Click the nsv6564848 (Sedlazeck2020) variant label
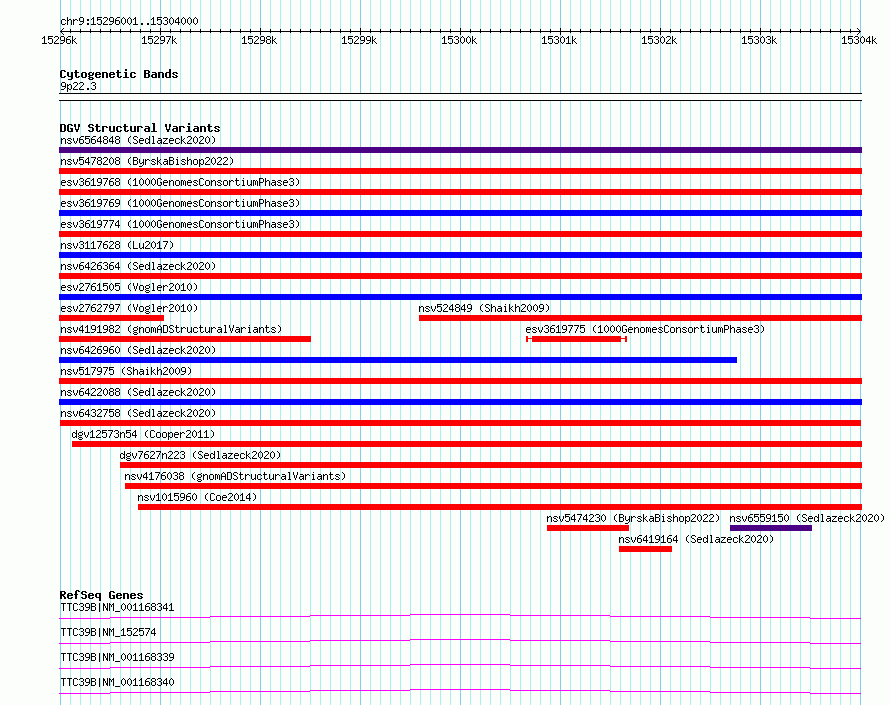Viewport: 890px width, 705px height. pyautogui.click(x=138, y=140)
